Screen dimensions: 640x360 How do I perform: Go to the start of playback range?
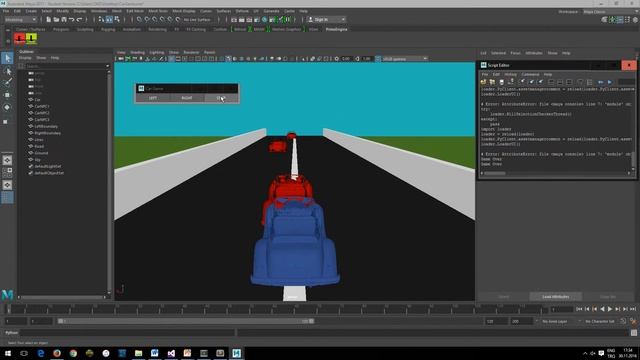coord(579,309)
